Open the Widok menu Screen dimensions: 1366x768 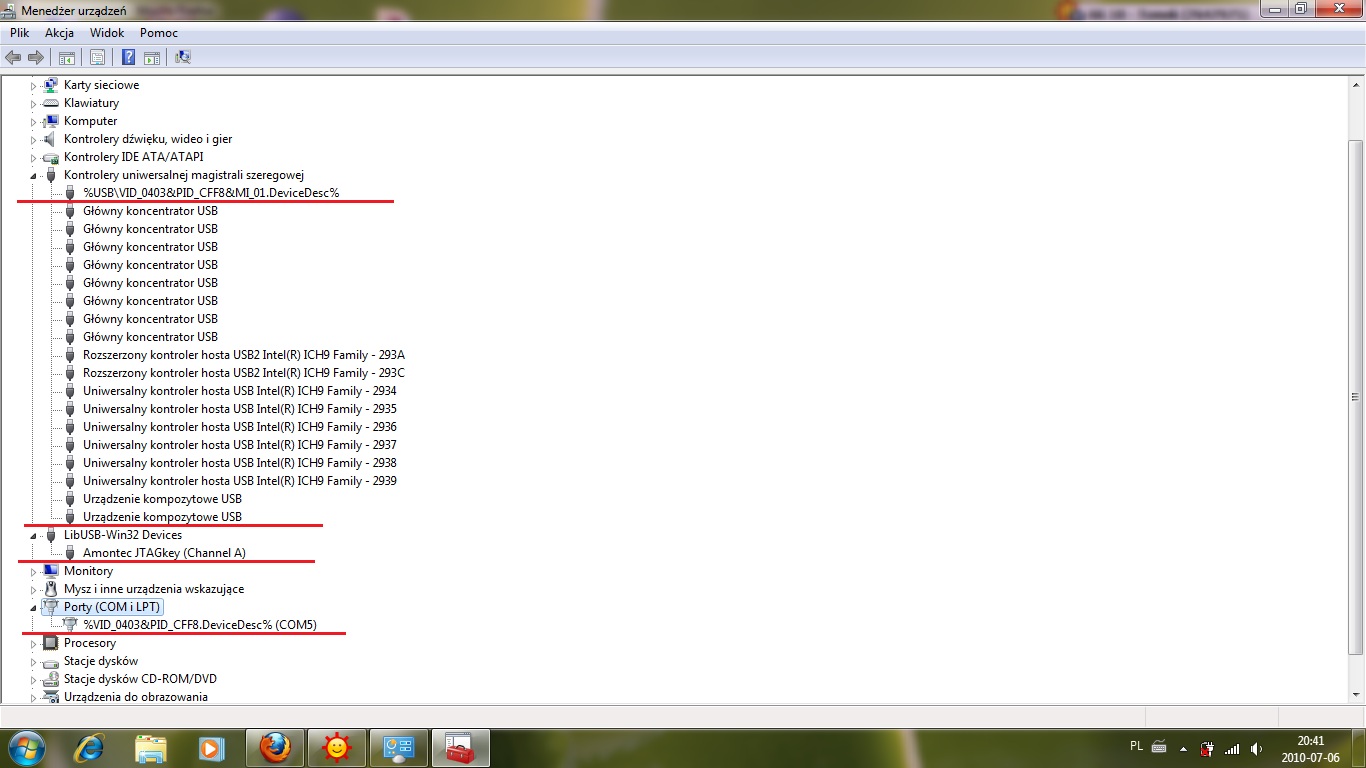tap(107, 32)
